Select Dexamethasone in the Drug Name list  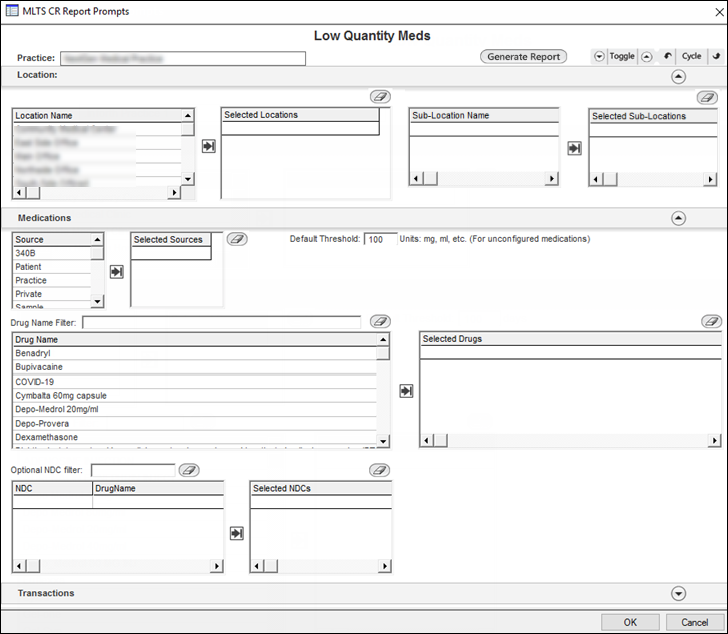195,437
